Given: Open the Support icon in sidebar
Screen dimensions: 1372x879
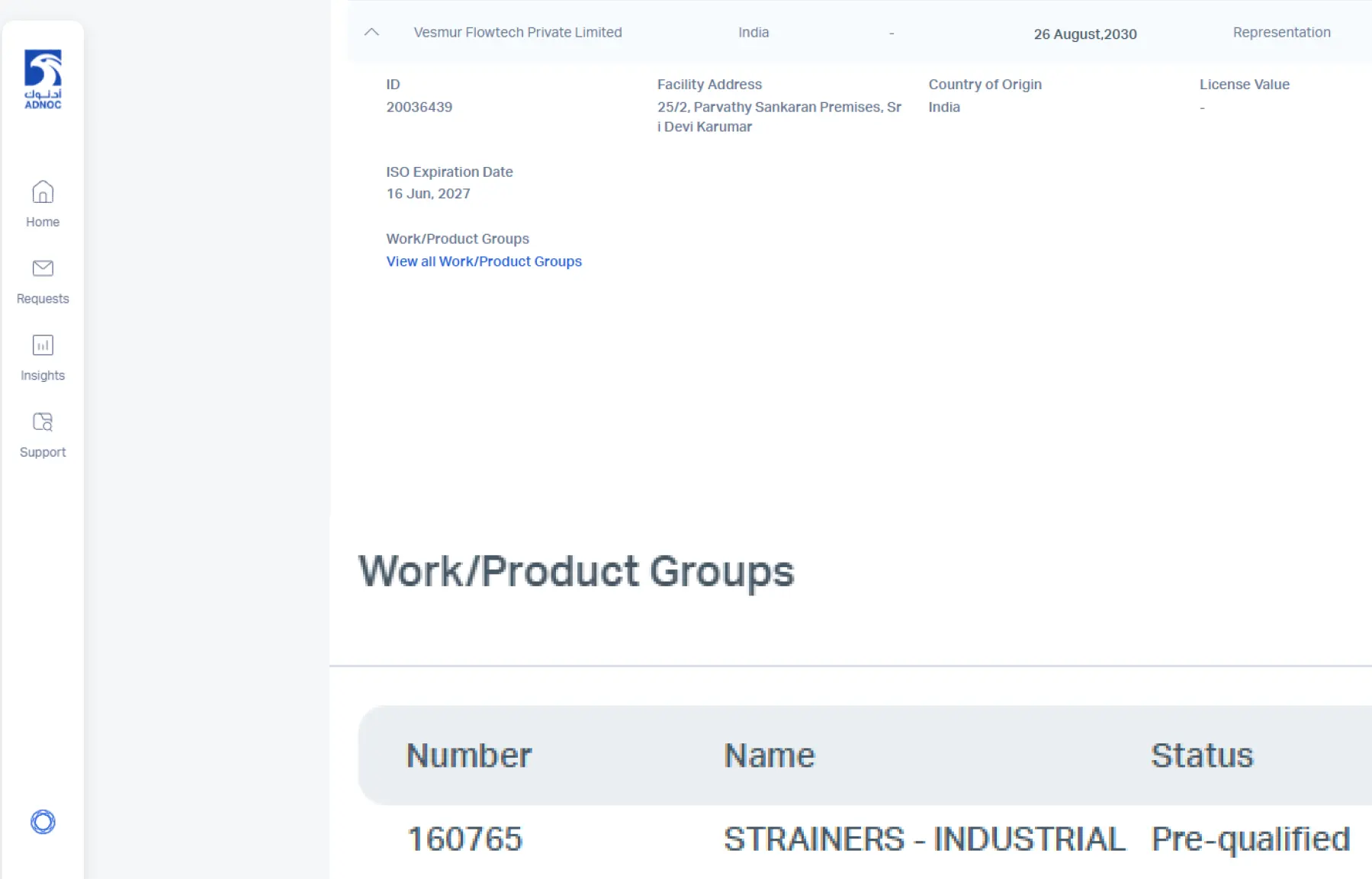Looking at the screenshot, I should (43, 422).
